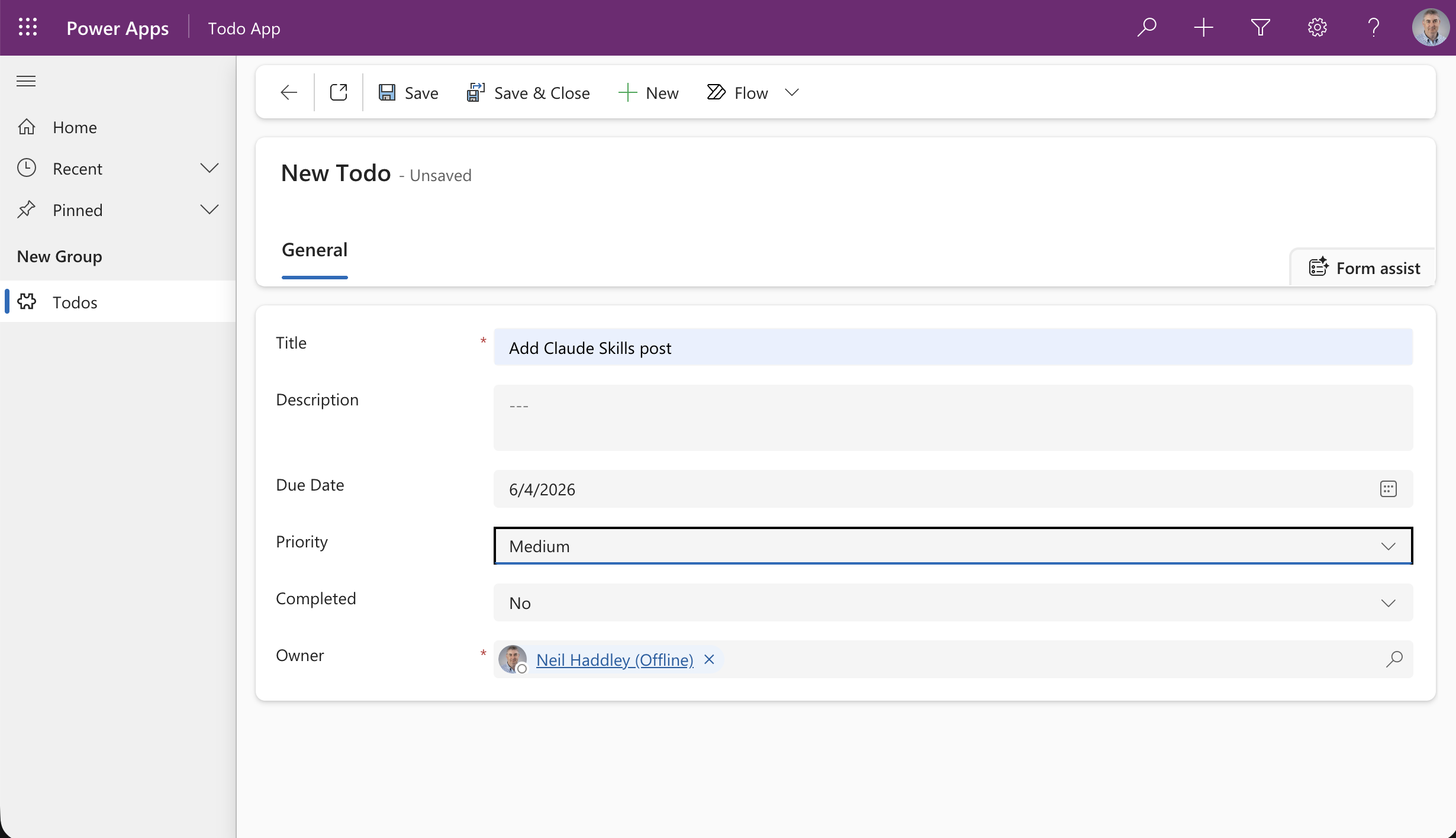Switch to the General tab
Image resolution: width=1456 pixels, height=838 pixels.
[315, 250]
